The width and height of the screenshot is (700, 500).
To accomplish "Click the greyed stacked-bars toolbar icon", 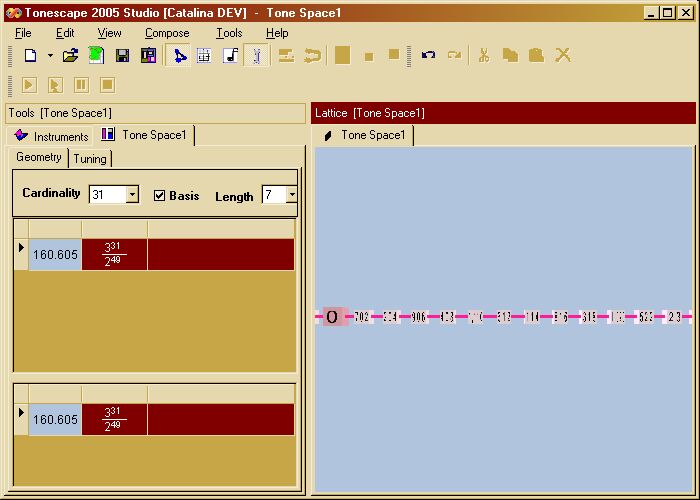I will [x=286, y=56].
